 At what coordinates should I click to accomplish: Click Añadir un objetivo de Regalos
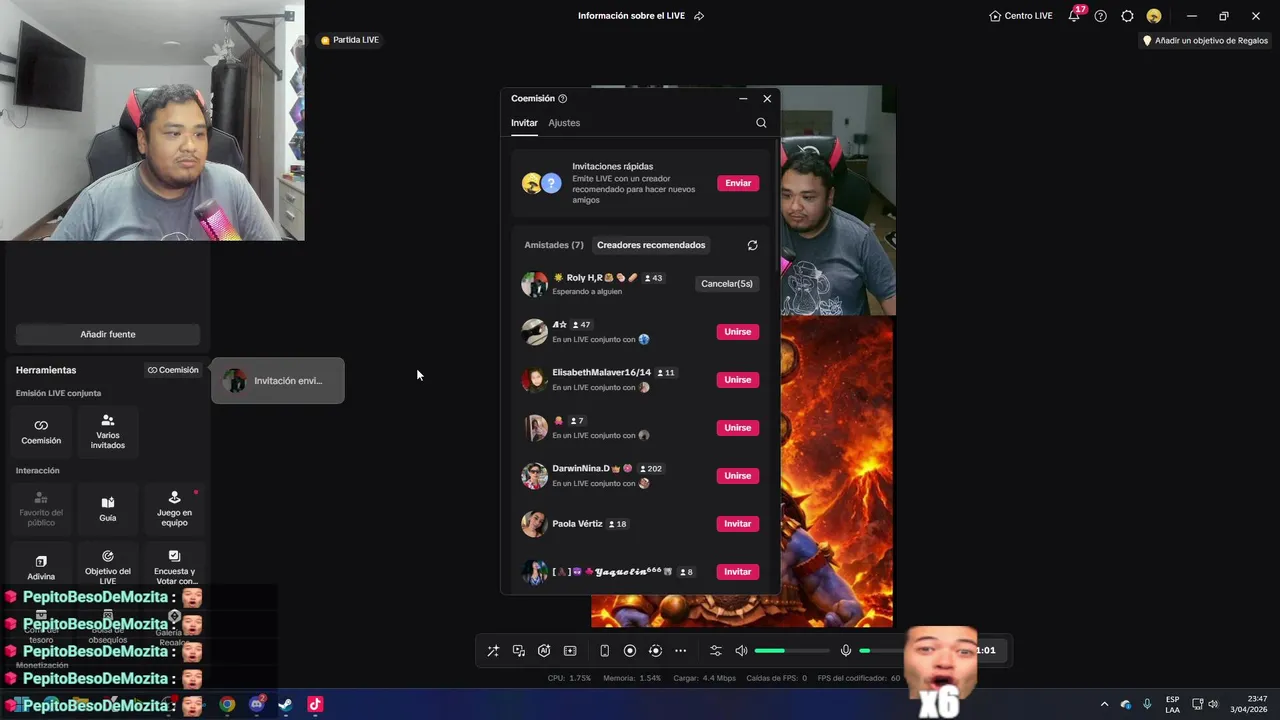1205,41
